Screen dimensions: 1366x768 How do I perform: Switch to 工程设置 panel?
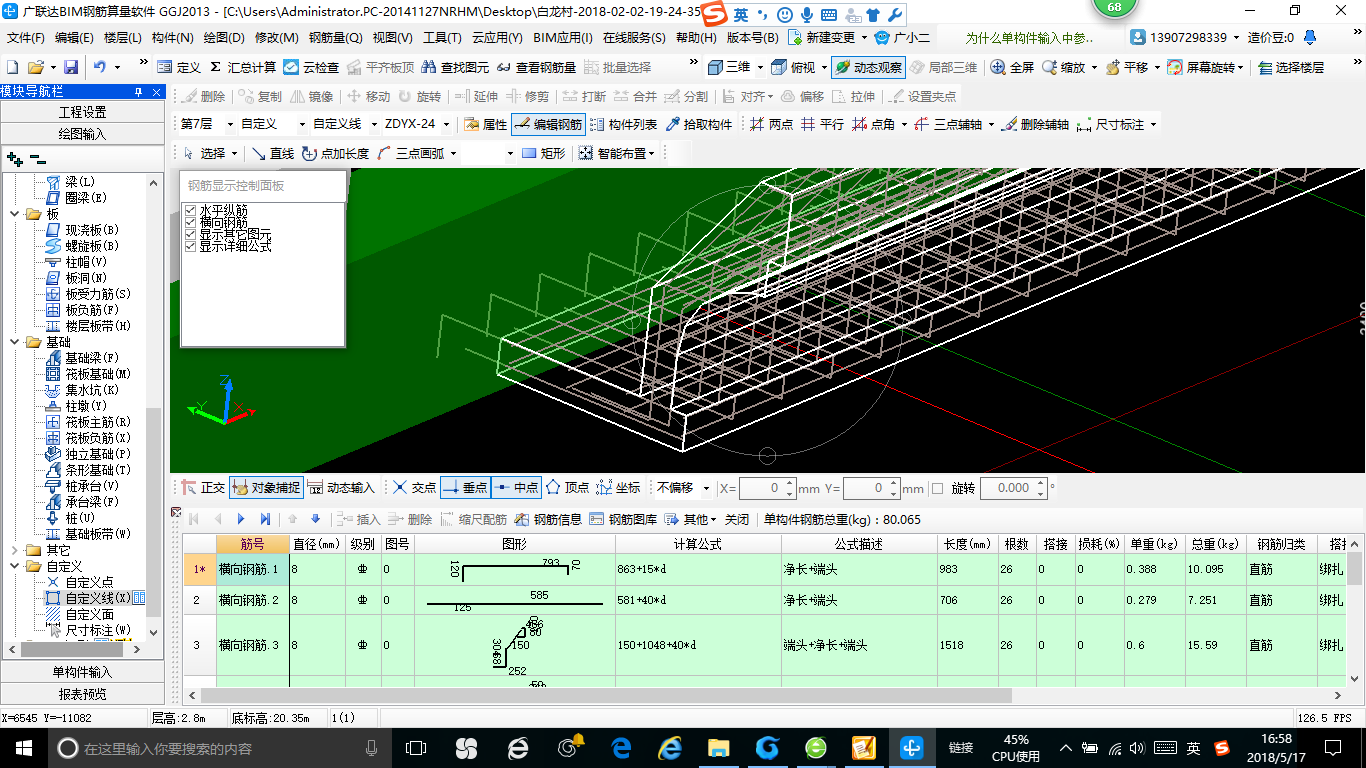[82, 112]
